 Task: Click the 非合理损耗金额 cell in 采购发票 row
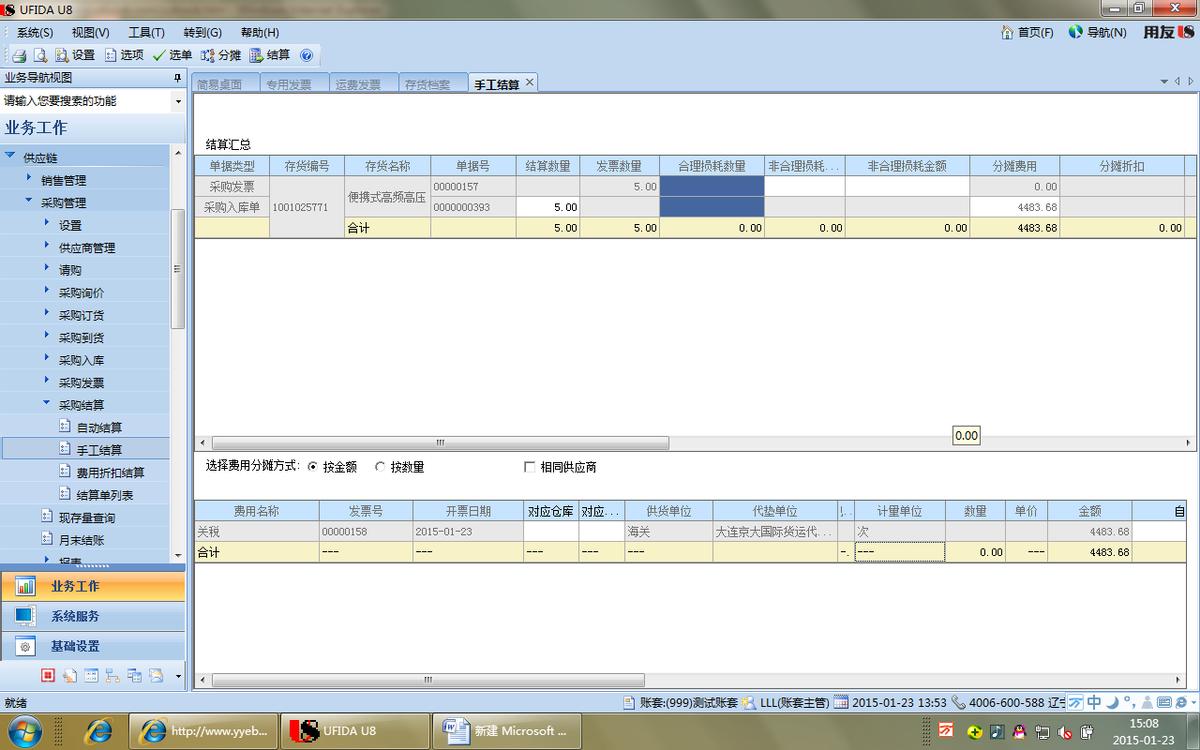[906, 186]
